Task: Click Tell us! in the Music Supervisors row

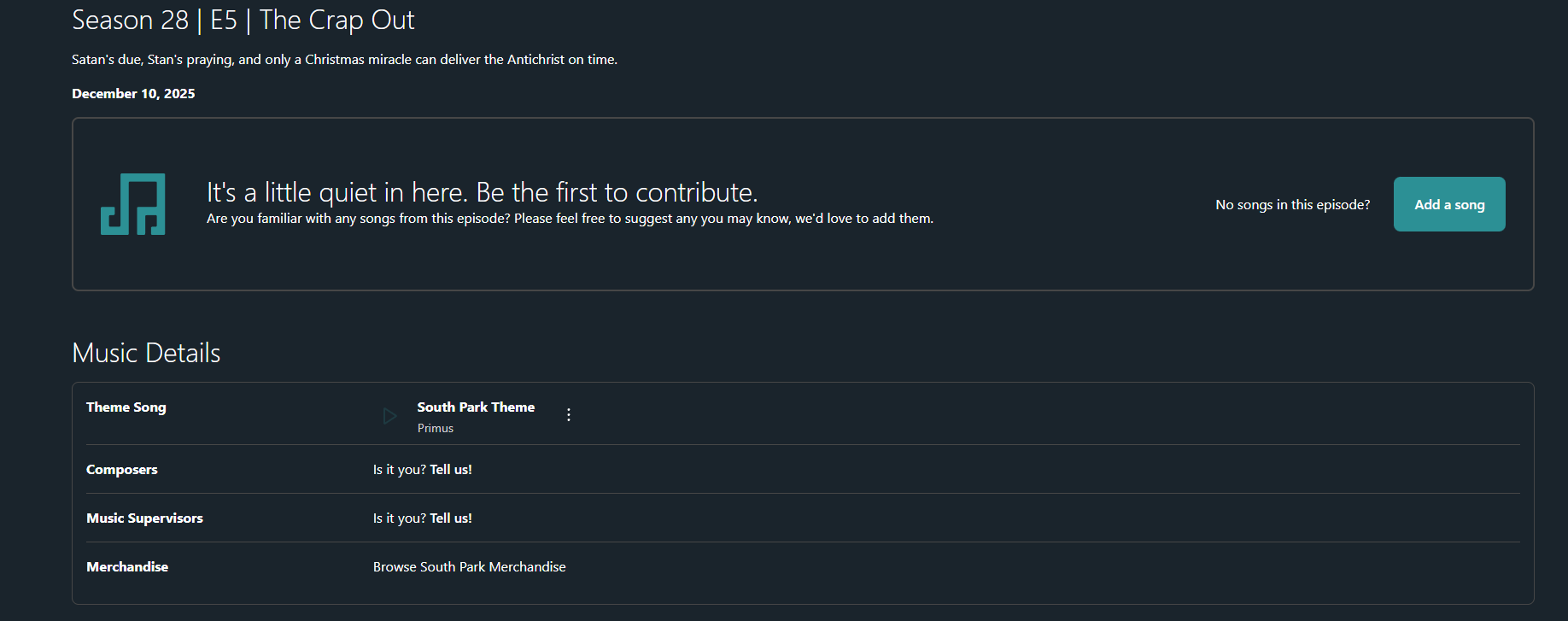Action: click(x=451, y=518)
